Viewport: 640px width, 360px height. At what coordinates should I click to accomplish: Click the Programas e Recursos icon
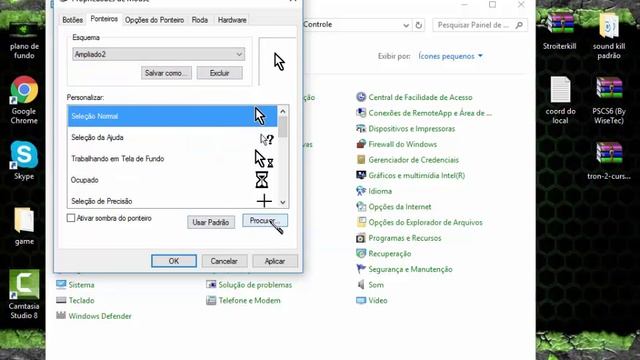[x=361, y=238]
